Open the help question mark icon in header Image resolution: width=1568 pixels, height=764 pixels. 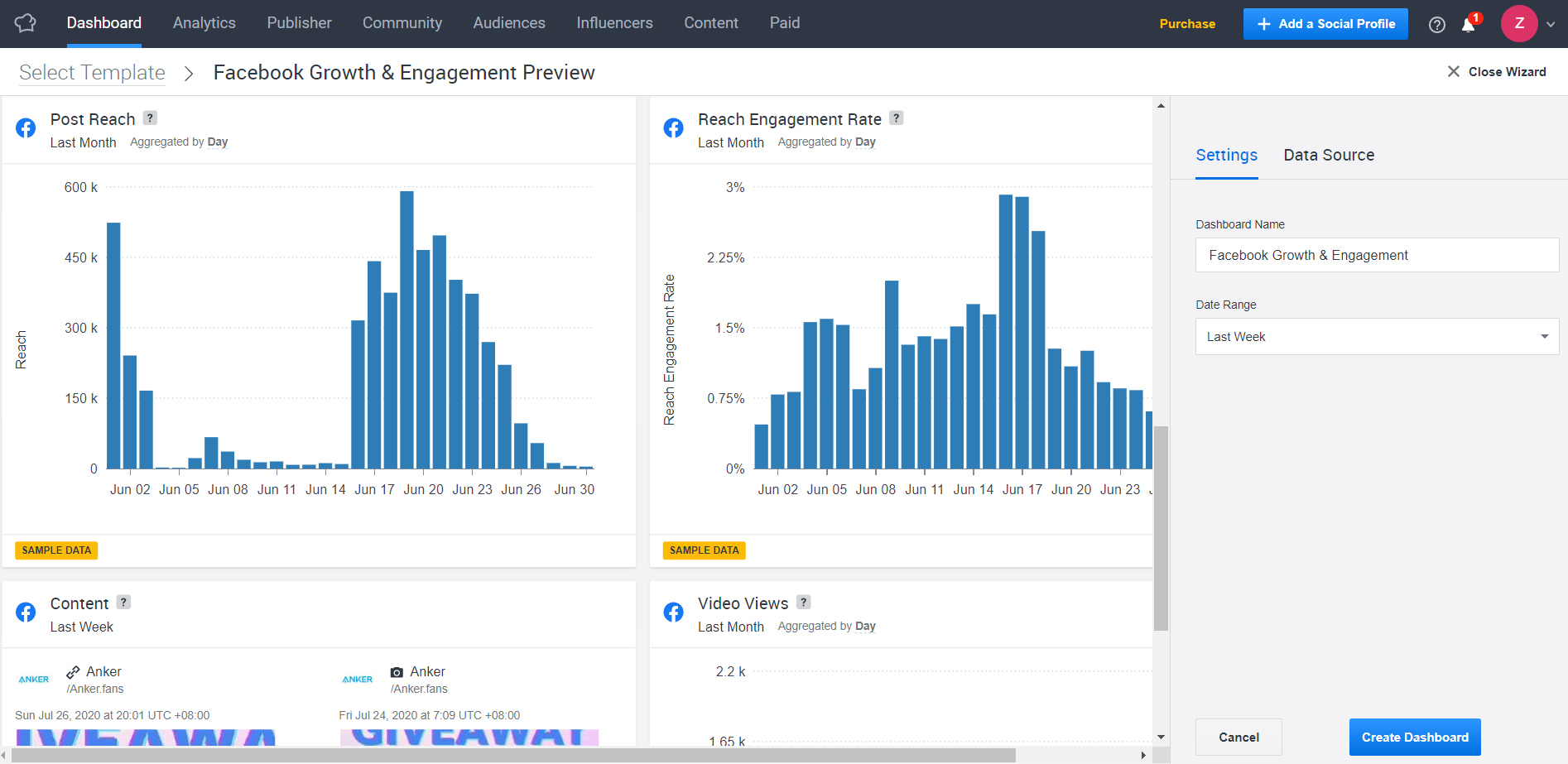(1437, 25)
